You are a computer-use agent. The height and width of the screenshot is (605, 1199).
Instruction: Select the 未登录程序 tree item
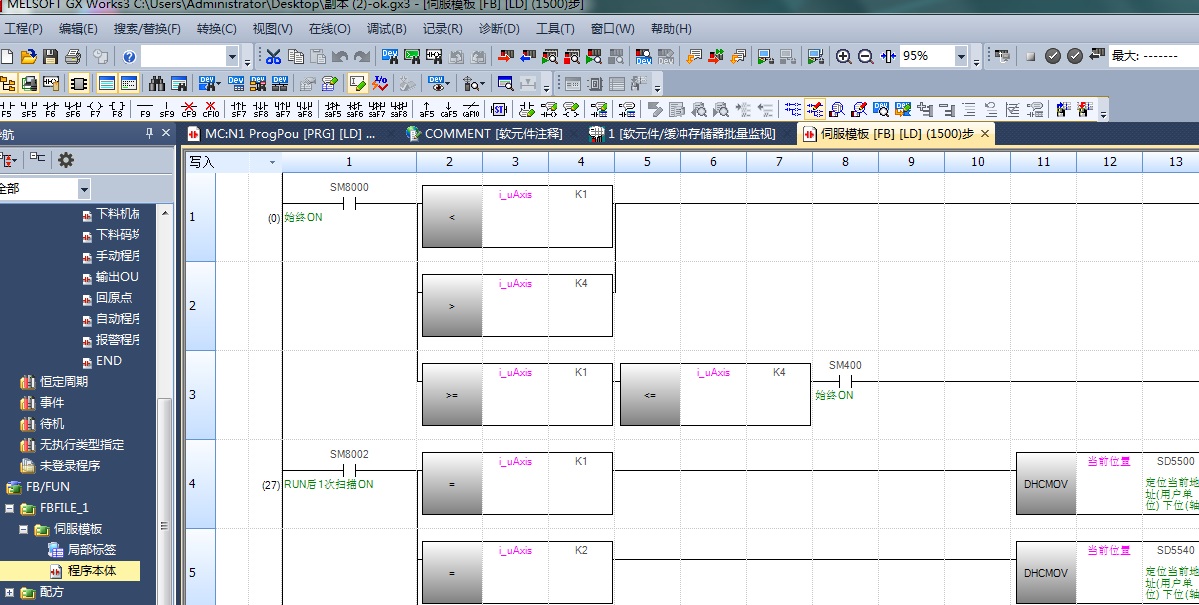(69, 466)
